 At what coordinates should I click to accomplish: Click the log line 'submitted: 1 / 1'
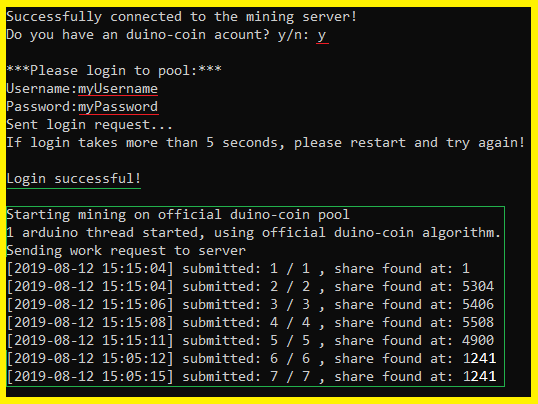238,269
